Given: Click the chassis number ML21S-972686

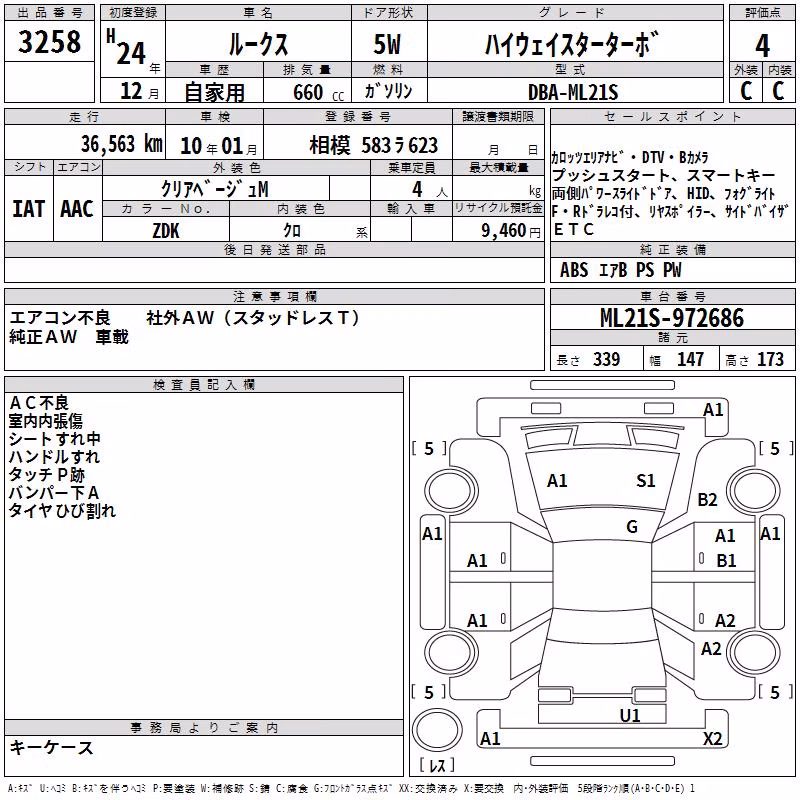Looking at the screenshot, I should pos(672,318).
